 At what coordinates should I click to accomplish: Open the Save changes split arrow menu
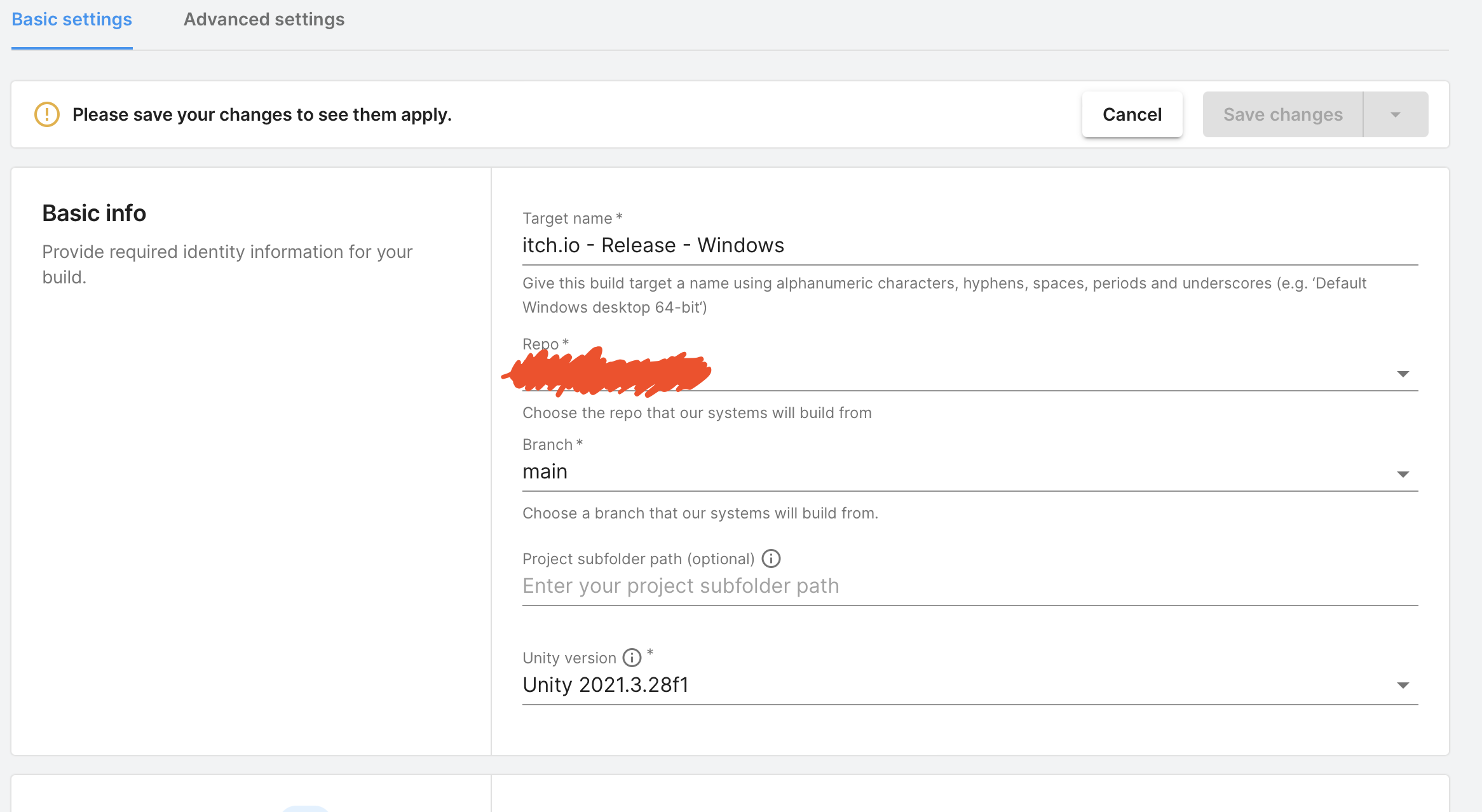(1396, 114)
